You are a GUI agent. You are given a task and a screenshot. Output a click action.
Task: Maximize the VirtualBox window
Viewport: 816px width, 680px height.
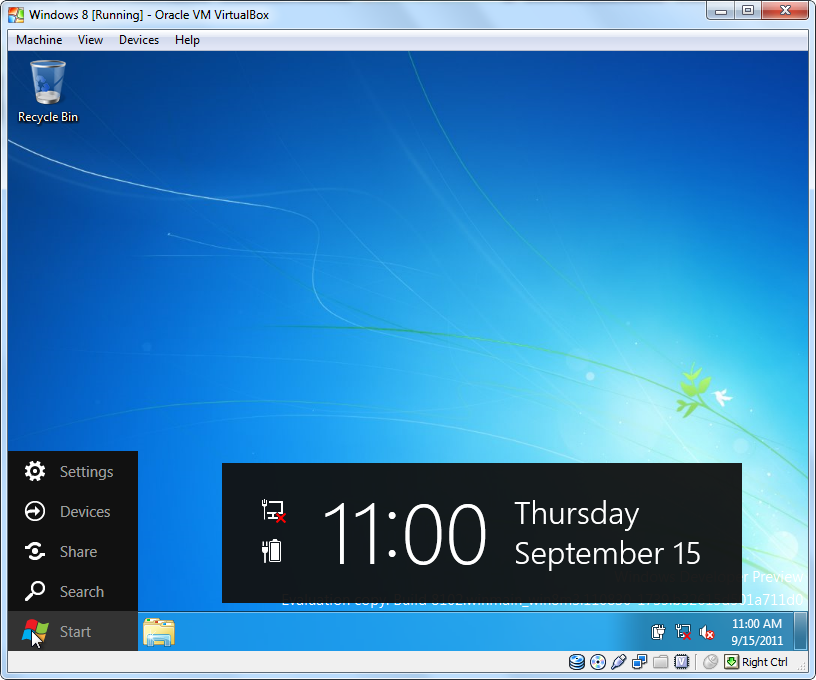coord(748,11)
